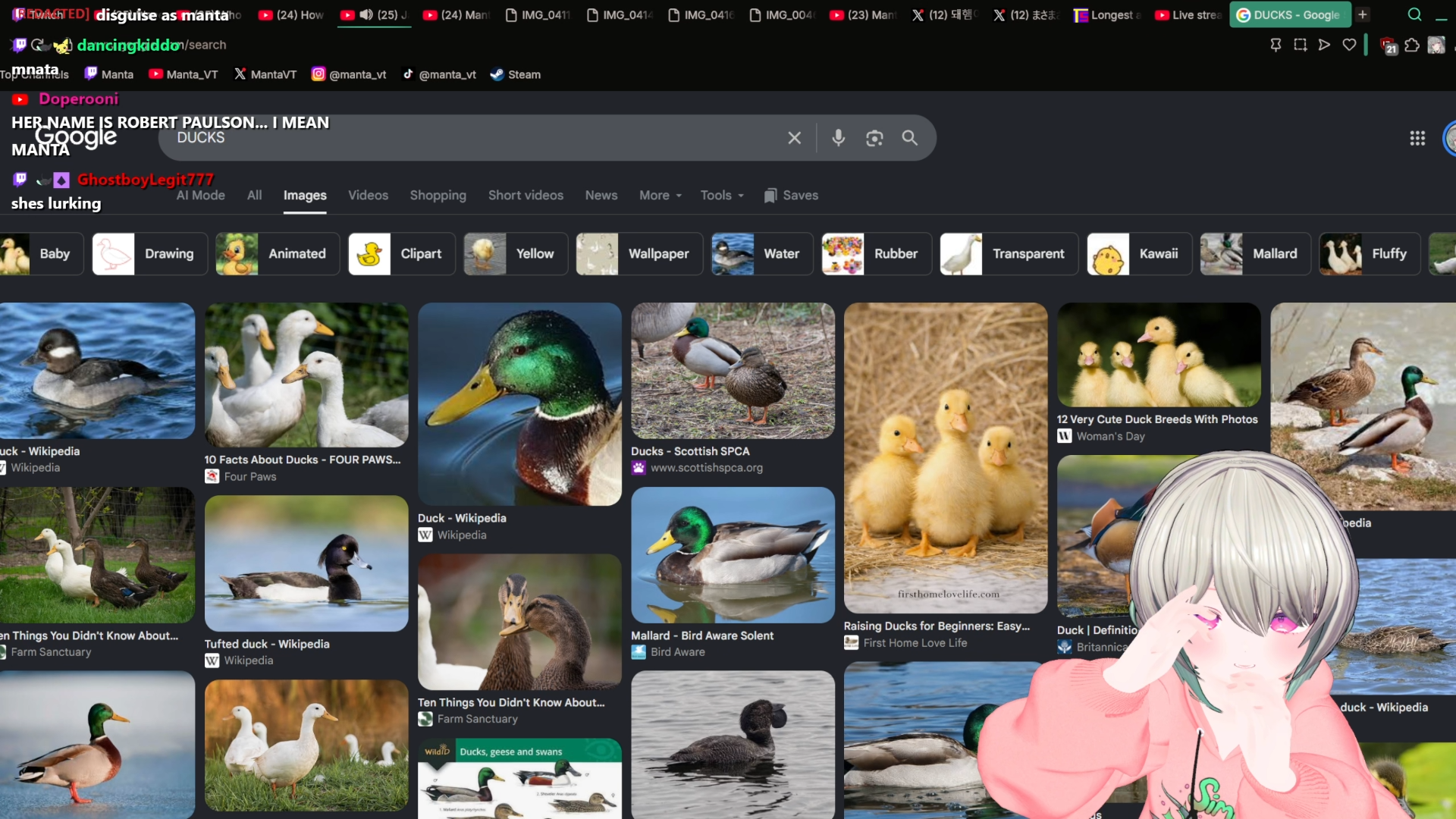The width and height of the screenshot is (1456, 819).
Task: Click the heart favorites icon in toolbar
Action: (x=1349, y=45)
